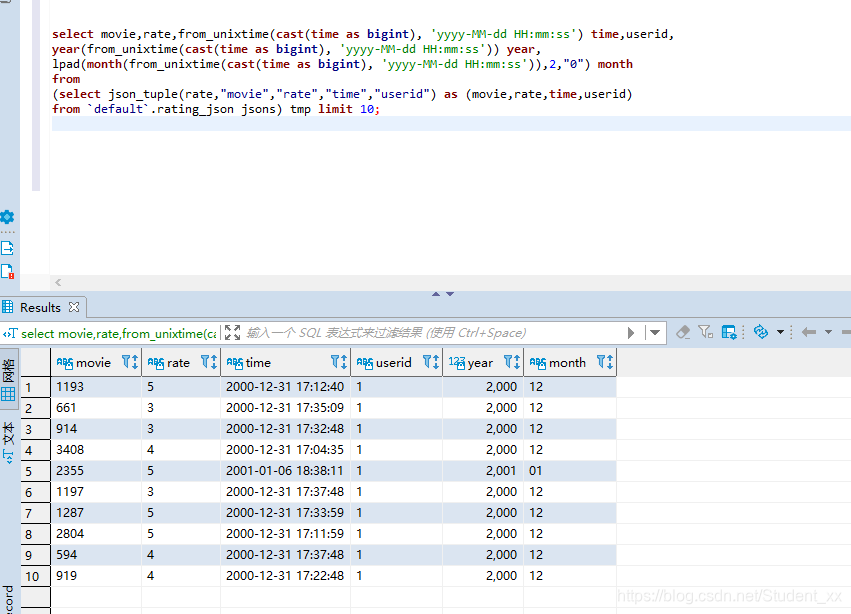Collapse results panel using the down arrow
This screenshot has height=614, width=851.
click(x=450, y=294)
